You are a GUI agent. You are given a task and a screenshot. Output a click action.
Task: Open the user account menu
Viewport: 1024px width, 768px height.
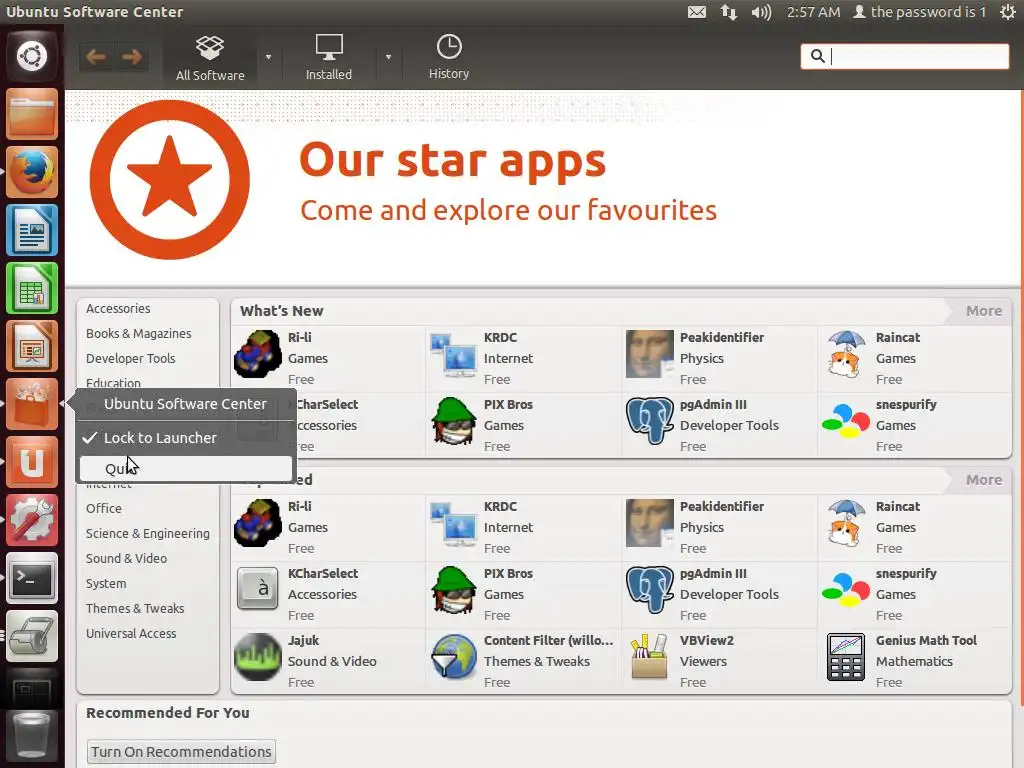920,12
